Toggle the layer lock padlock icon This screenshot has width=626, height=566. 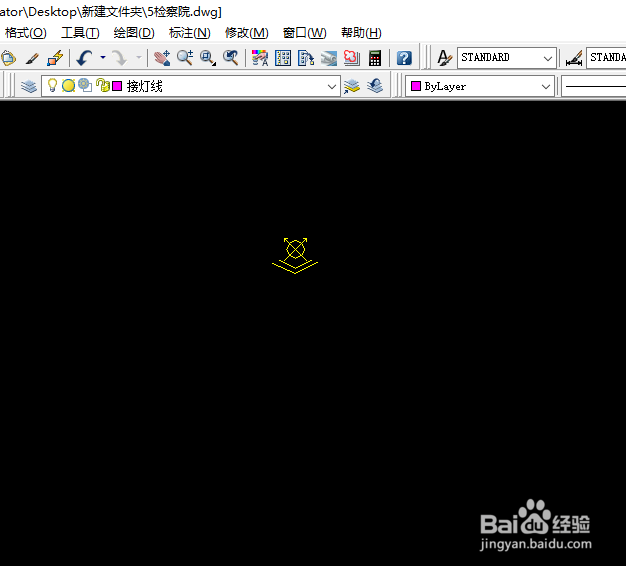click(x=103, y=85)
